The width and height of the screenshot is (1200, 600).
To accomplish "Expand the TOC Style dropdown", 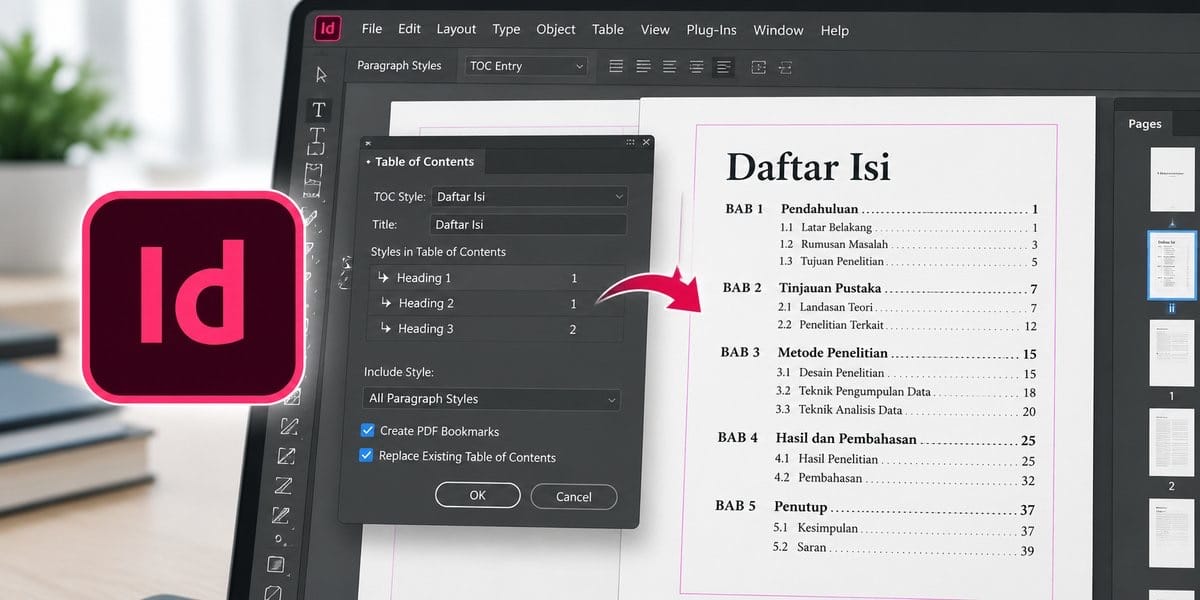I will pyautogui.click(x=529, y=197).
